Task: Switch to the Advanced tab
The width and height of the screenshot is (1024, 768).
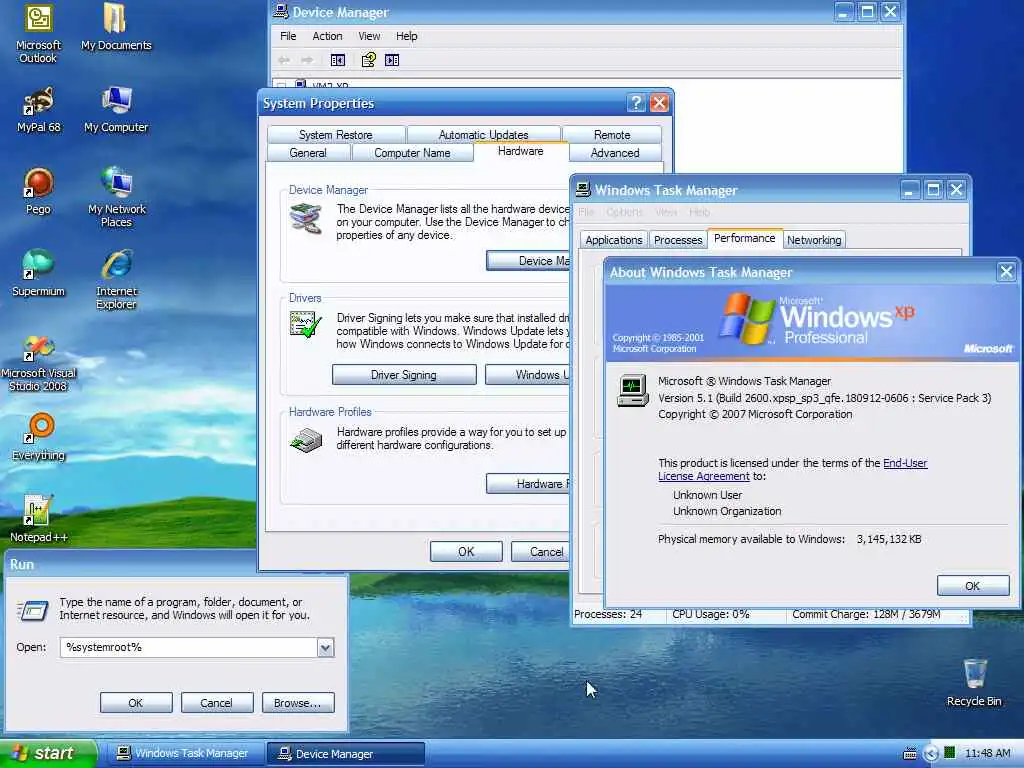Action: click(x=615, y=153)
